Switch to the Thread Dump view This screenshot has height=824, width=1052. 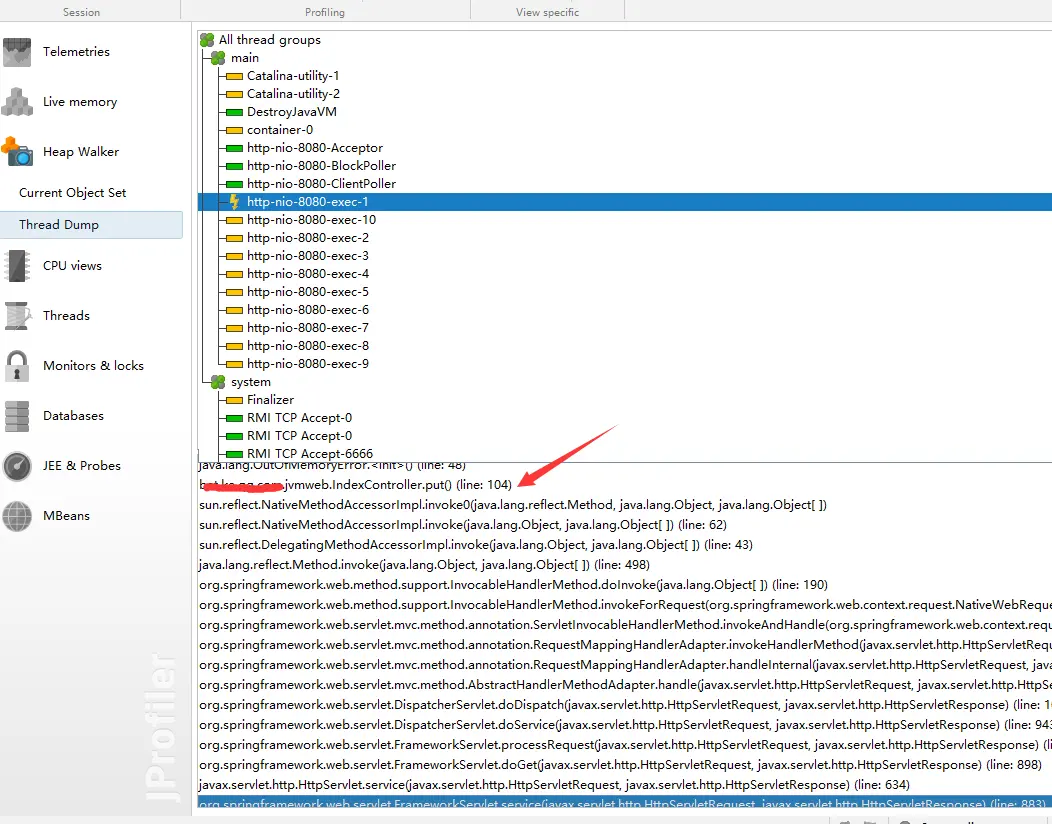[91, 225]
